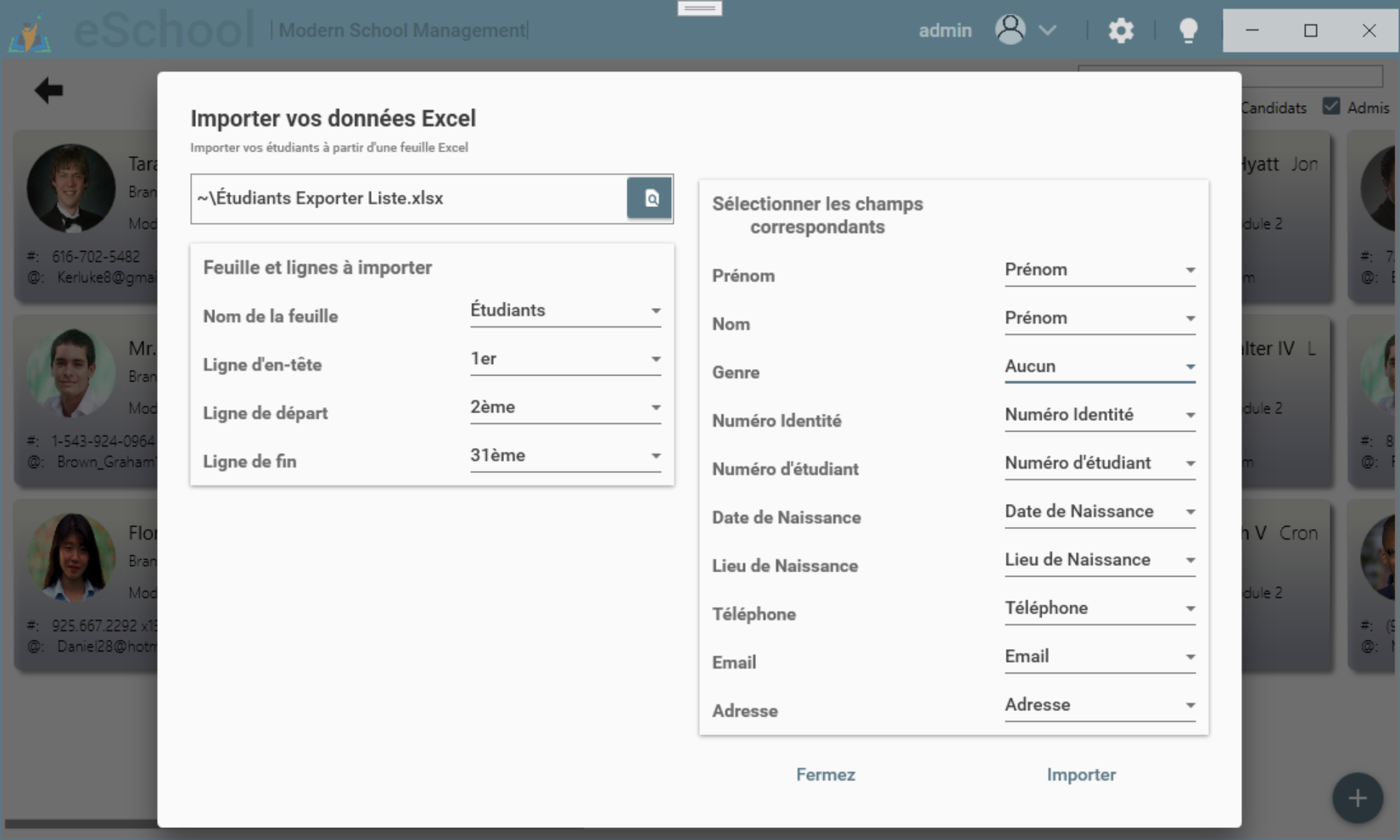Click the Candidats filter label

click(1273, 108)
